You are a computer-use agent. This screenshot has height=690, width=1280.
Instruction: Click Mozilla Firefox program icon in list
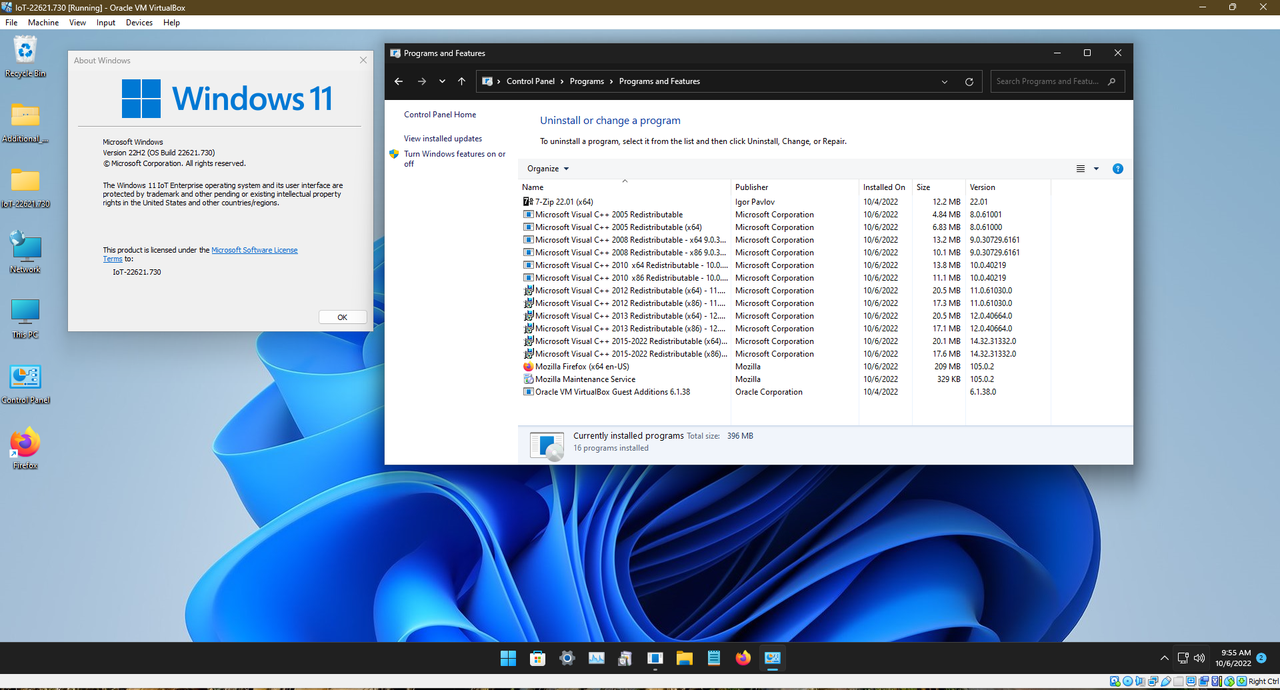(528, 367)
